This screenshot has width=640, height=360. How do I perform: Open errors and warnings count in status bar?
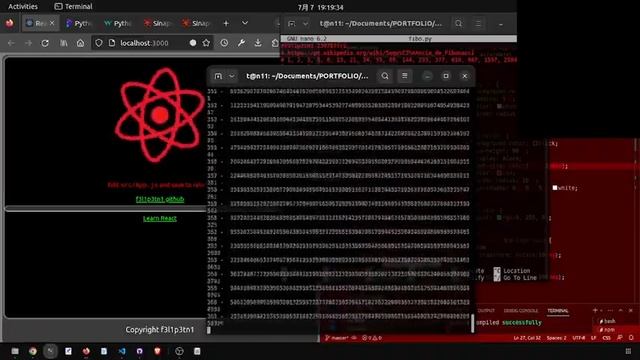pyautogui.click(x=372, y=338)
